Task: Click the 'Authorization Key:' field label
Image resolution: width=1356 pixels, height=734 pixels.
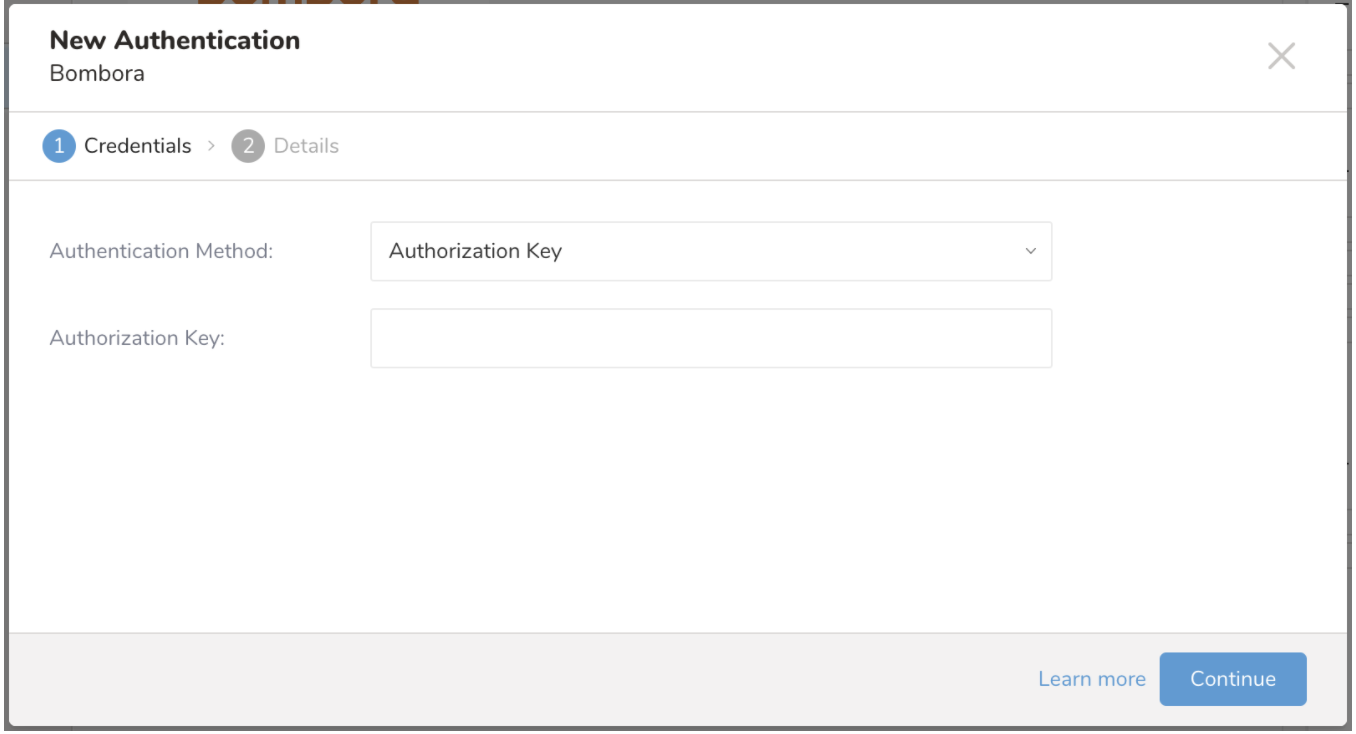Action: pos(137,338)
